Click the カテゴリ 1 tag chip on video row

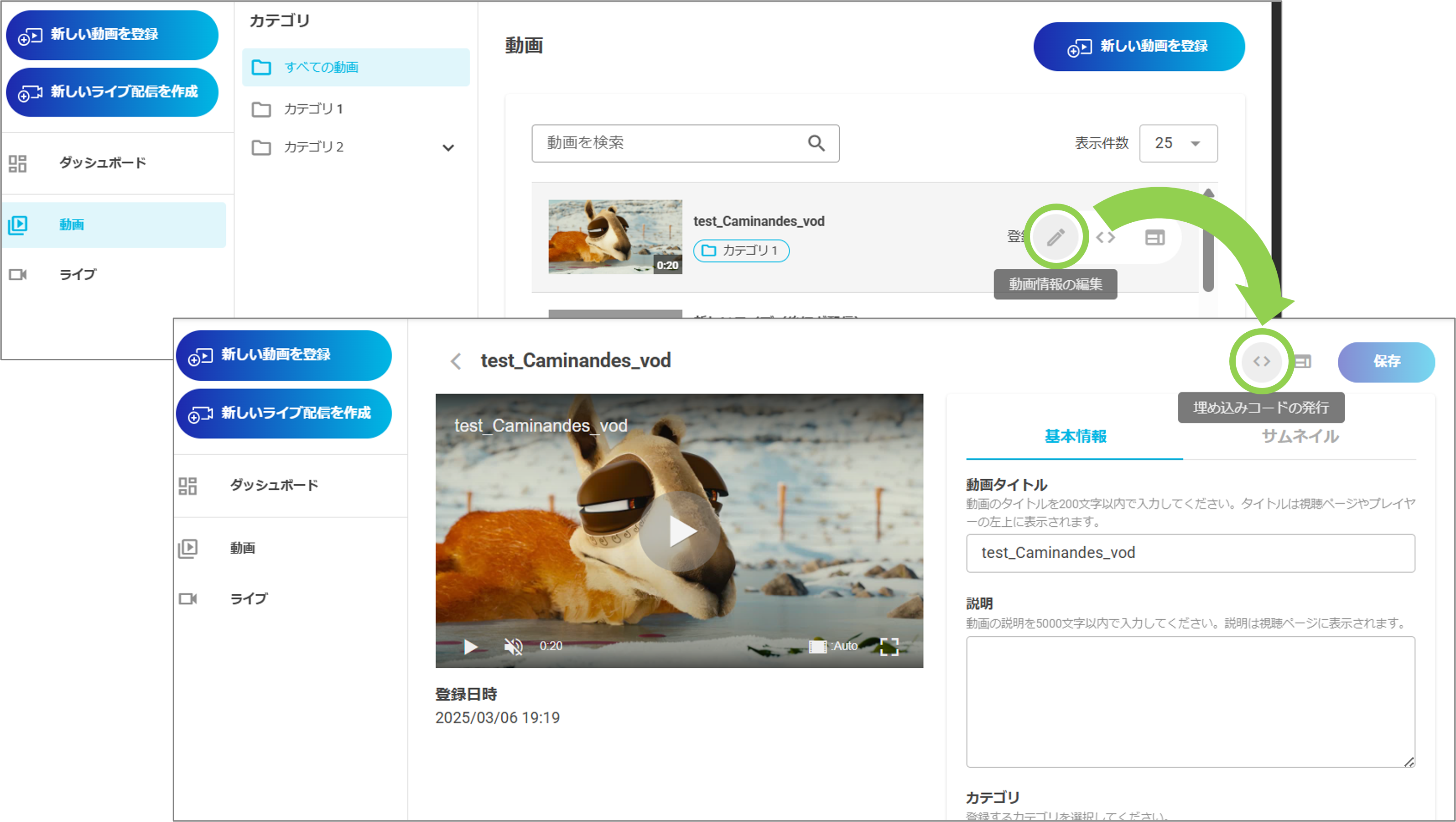[741, 251]
